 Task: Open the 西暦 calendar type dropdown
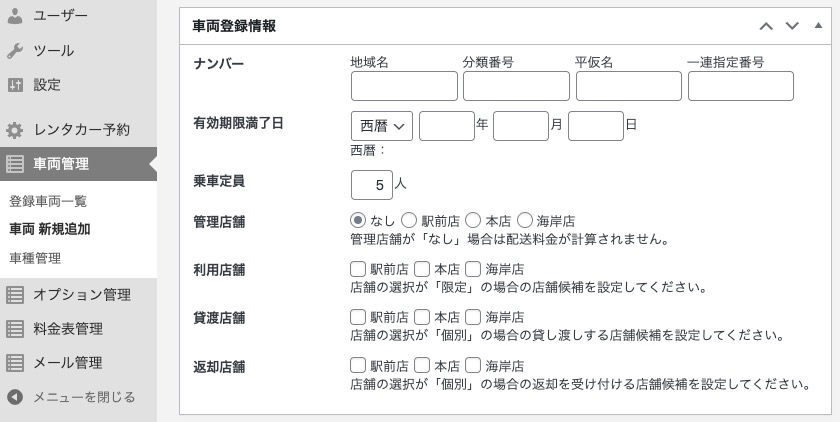pos(381,126)
